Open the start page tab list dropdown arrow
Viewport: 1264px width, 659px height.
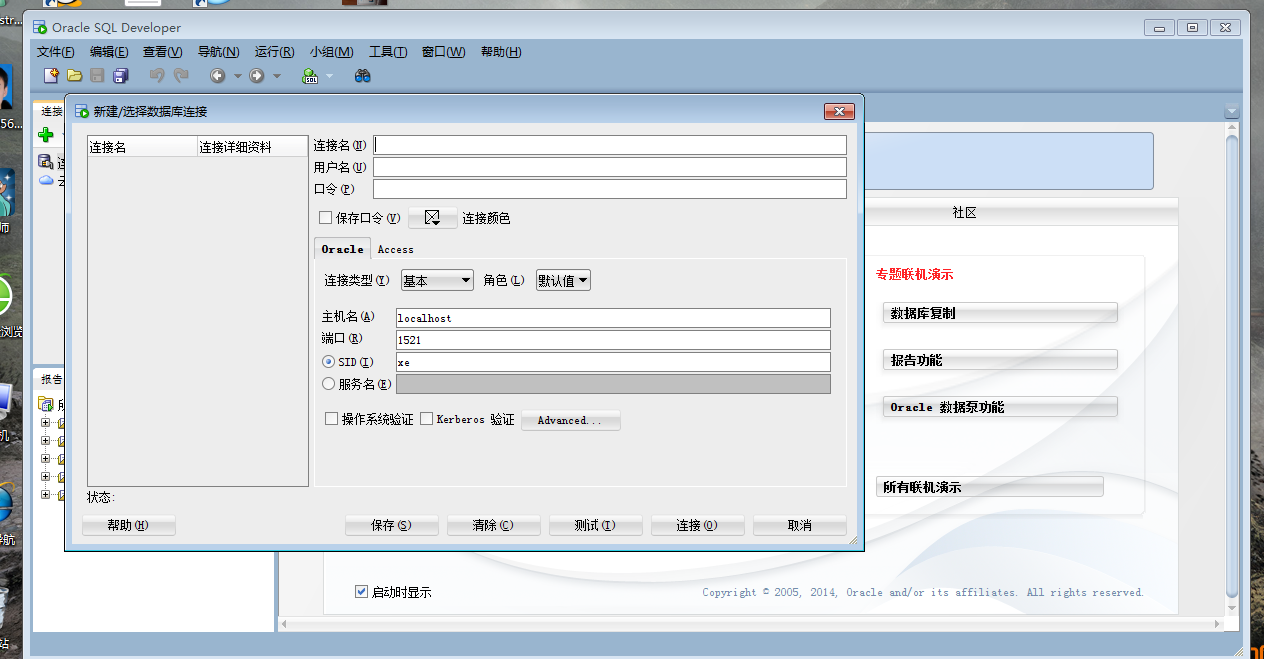click(x=1232, y=112)
